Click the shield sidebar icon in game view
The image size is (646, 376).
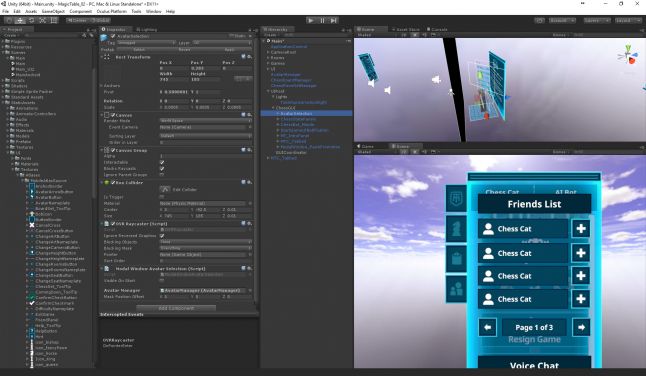456,199
